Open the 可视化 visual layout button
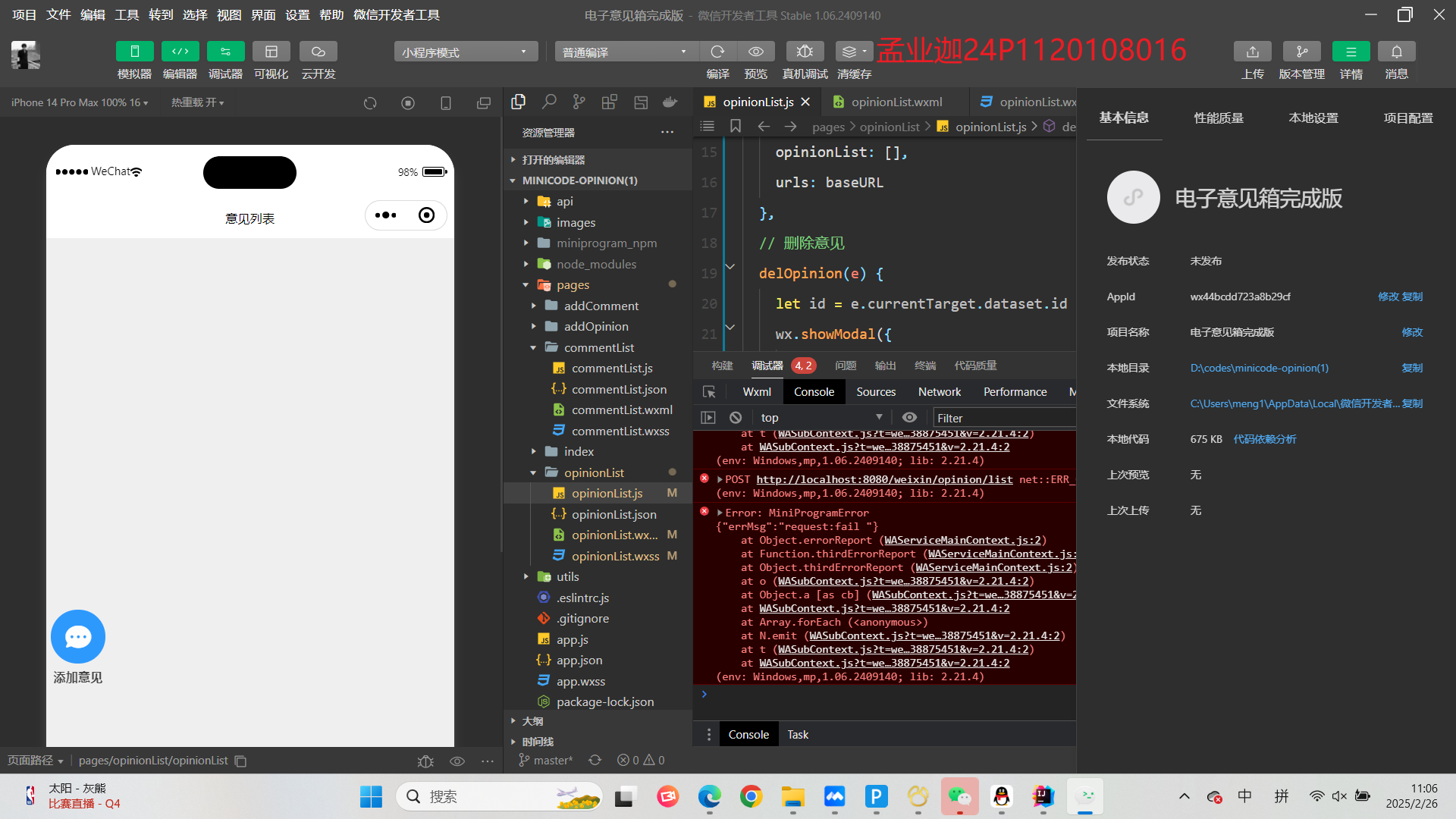 [x=271, y=52]
